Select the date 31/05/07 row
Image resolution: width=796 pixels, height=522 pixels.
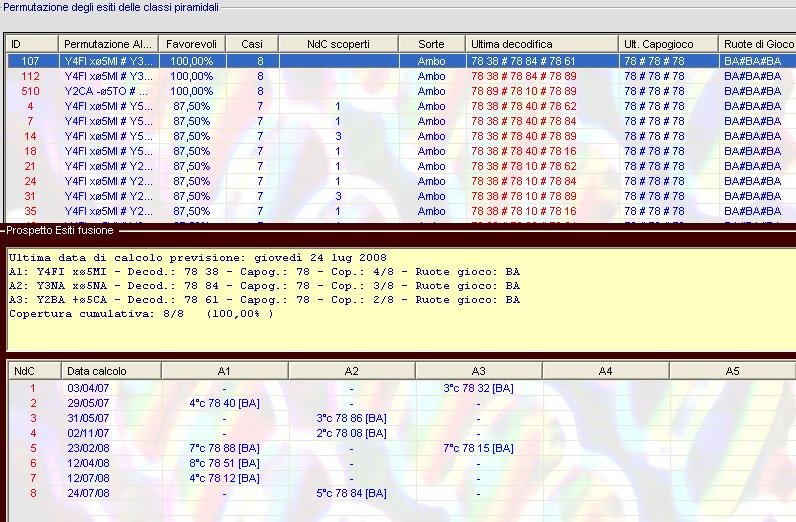click(403, 418)
